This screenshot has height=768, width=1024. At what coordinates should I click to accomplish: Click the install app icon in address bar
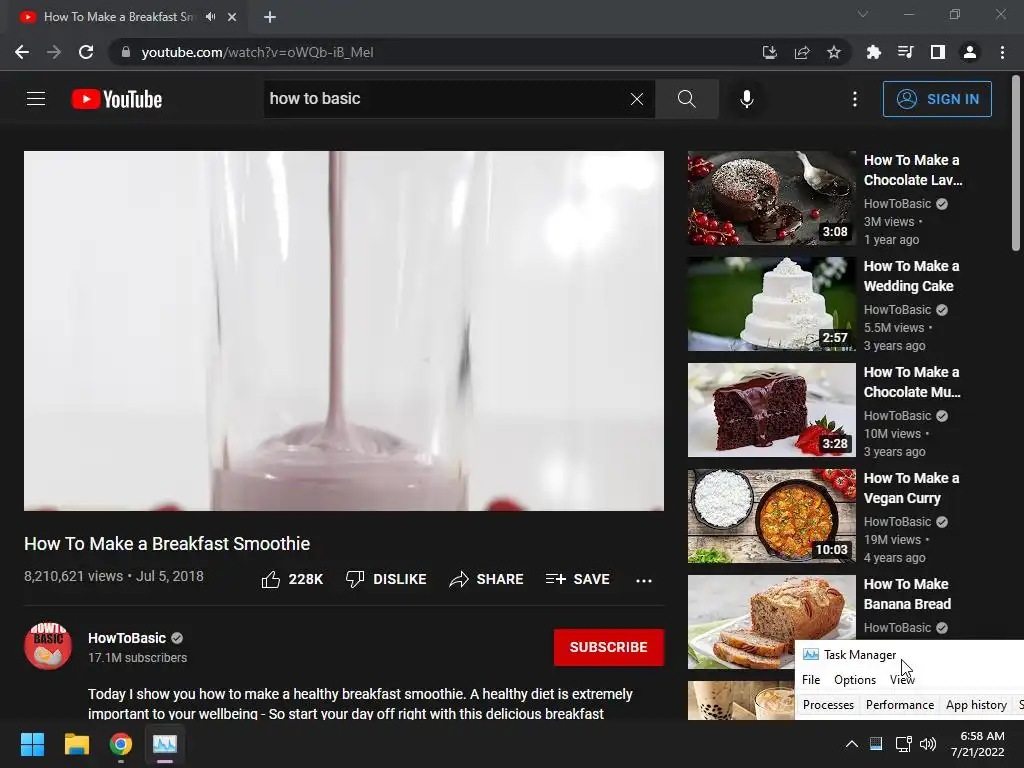coord(770,52)
